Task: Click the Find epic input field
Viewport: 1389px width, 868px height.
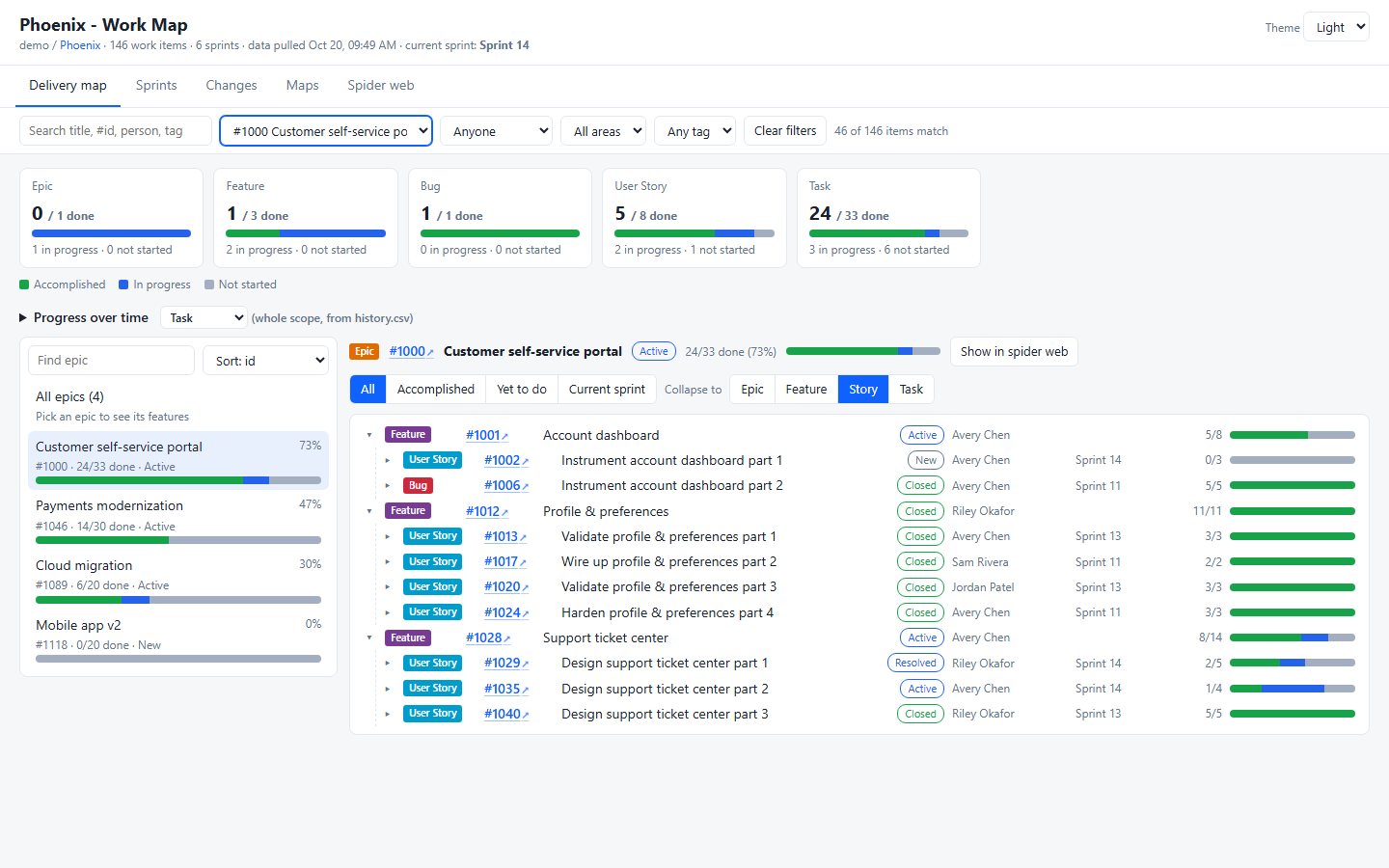Action: (111, 361)
